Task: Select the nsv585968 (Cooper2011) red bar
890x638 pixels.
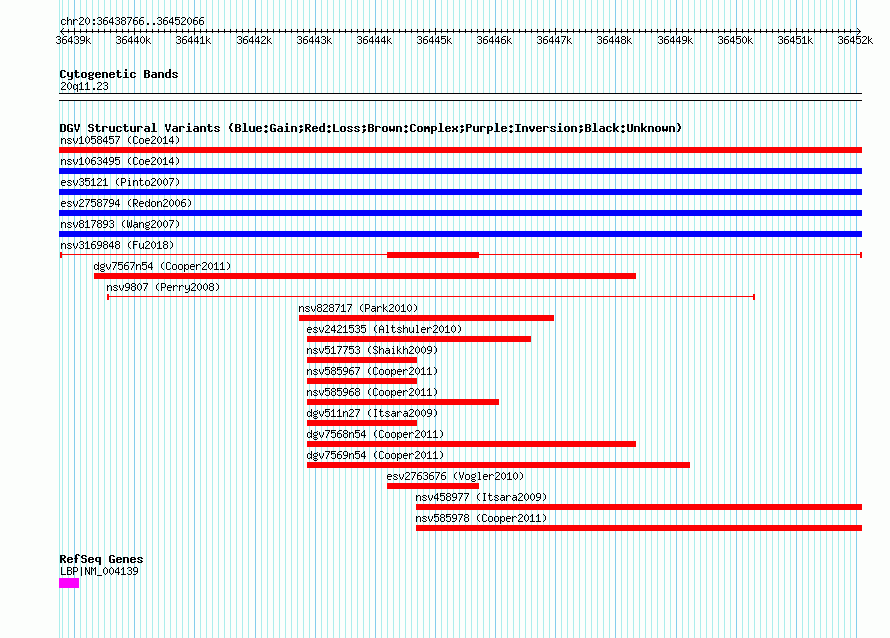Action: pos(403,402)
